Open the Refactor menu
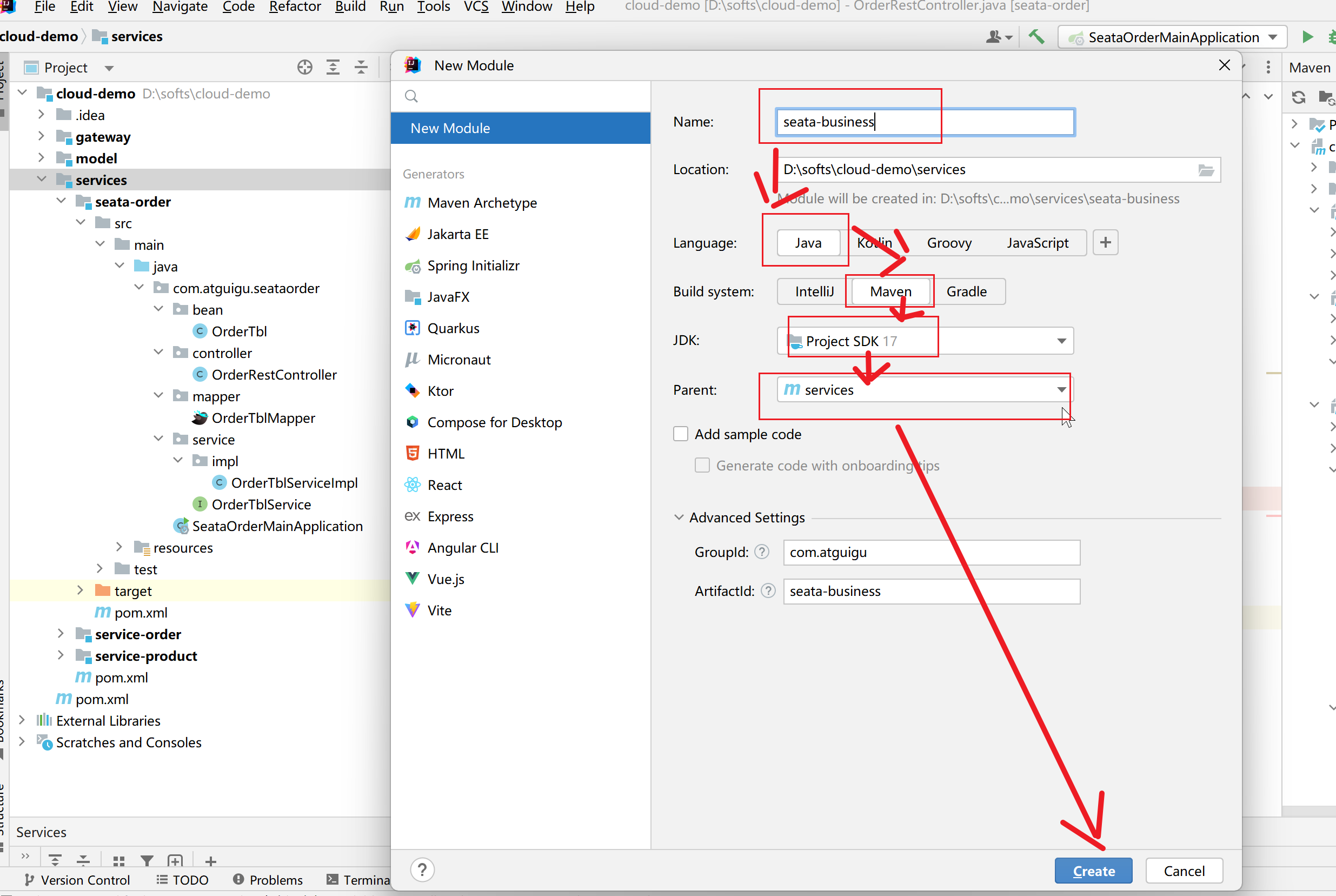The image size is (1336, 896). [295, 7]
